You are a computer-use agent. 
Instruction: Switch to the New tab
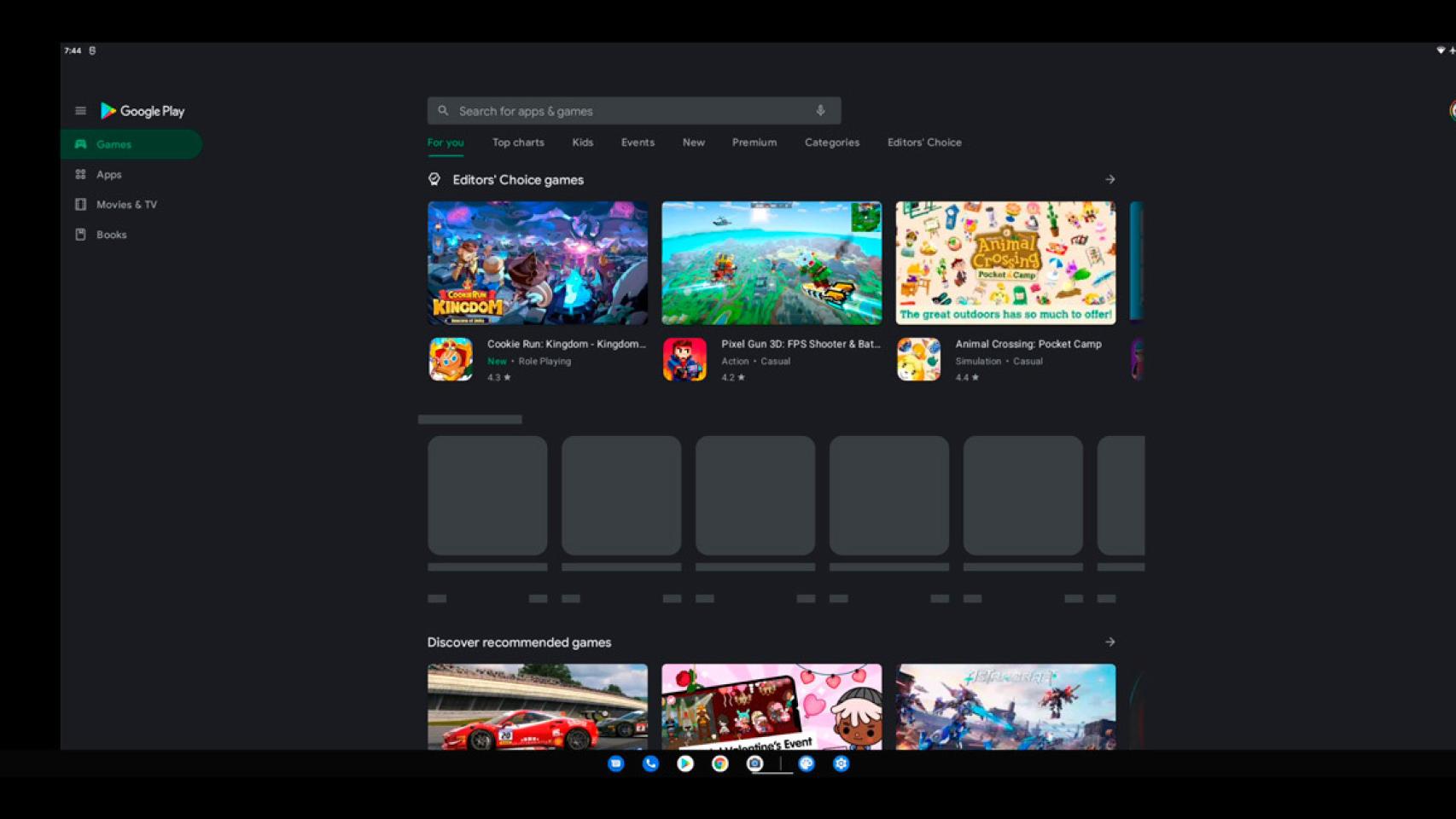694,142
